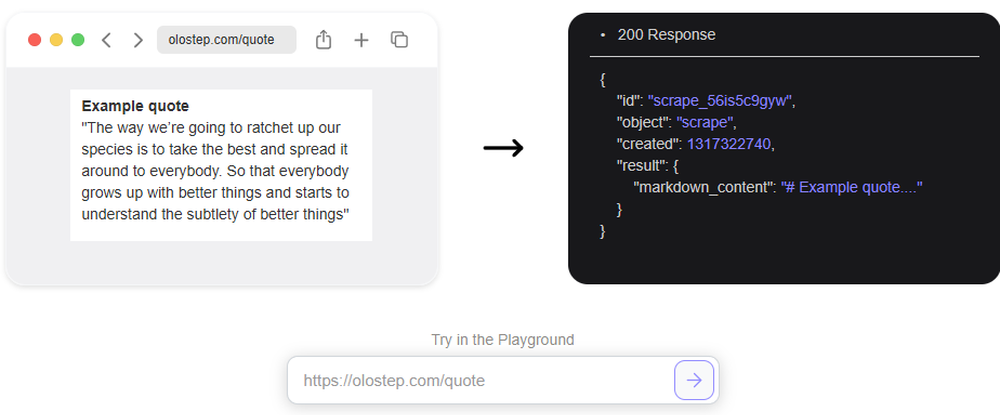Click the "200 Response" header text
This screenshot has height=415, width=1000.
666,34
